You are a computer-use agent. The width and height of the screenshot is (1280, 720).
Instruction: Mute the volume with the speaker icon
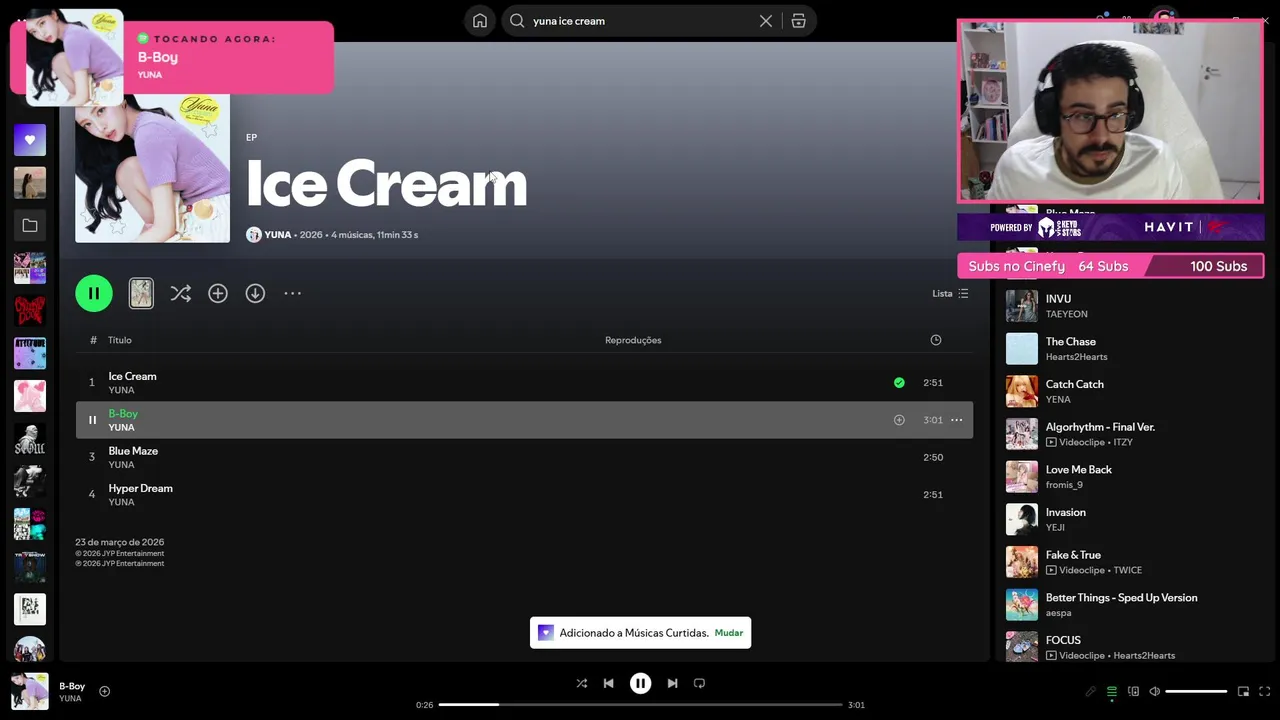click(1154, 691)
